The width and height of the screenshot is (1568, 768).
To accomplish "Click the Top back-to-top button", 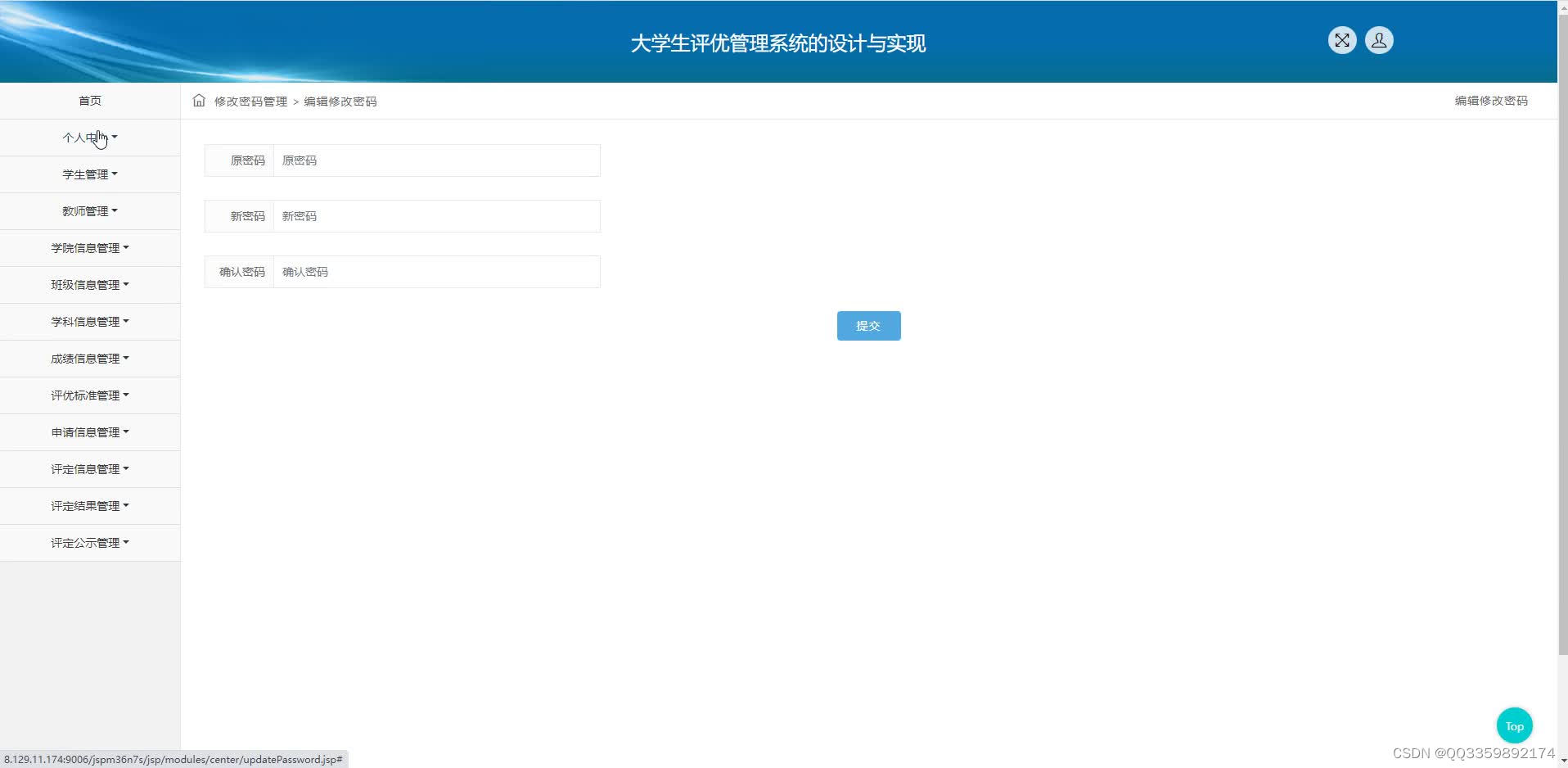I will coord(1514,725).
